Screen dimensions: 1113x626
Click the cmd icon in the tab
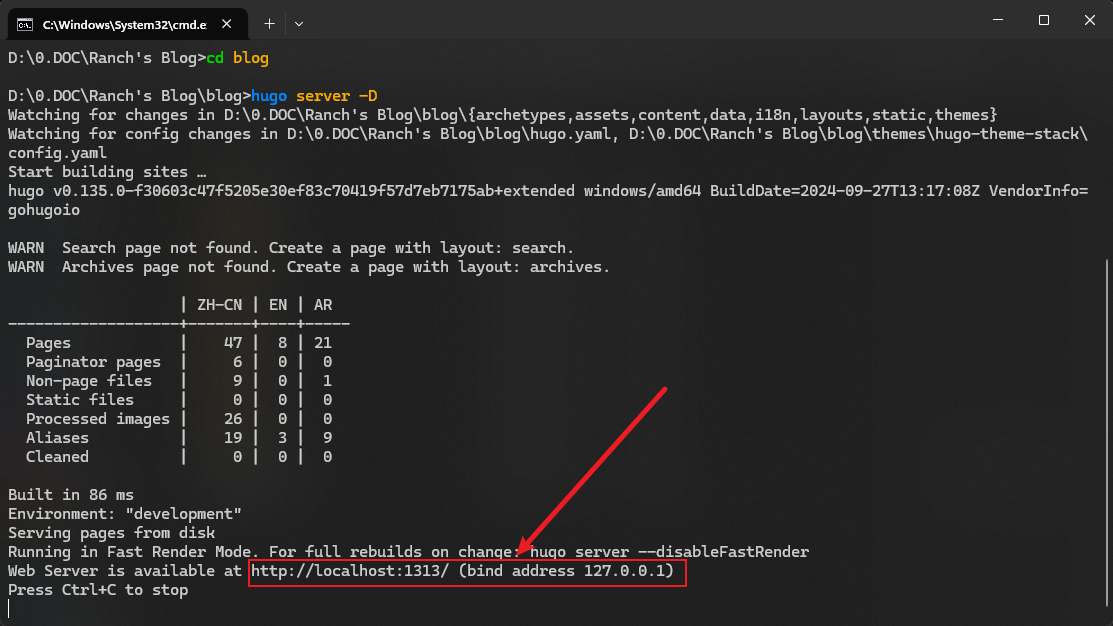point(24,22)
